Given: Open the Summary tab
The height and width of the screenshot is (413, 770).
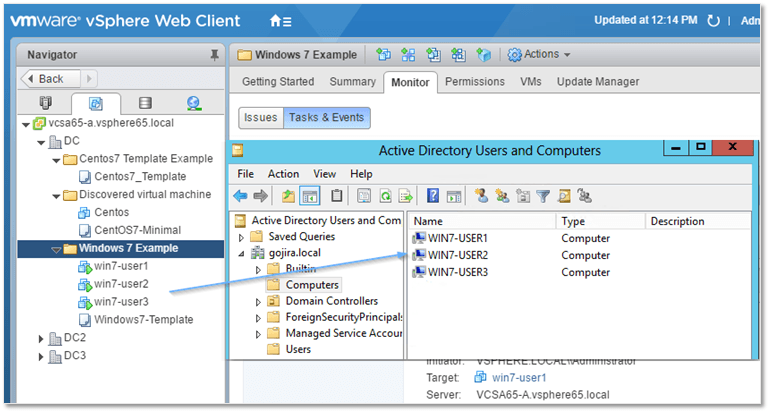Looking at the screenshot, I should pyautogui.click(x=352, y=82).
